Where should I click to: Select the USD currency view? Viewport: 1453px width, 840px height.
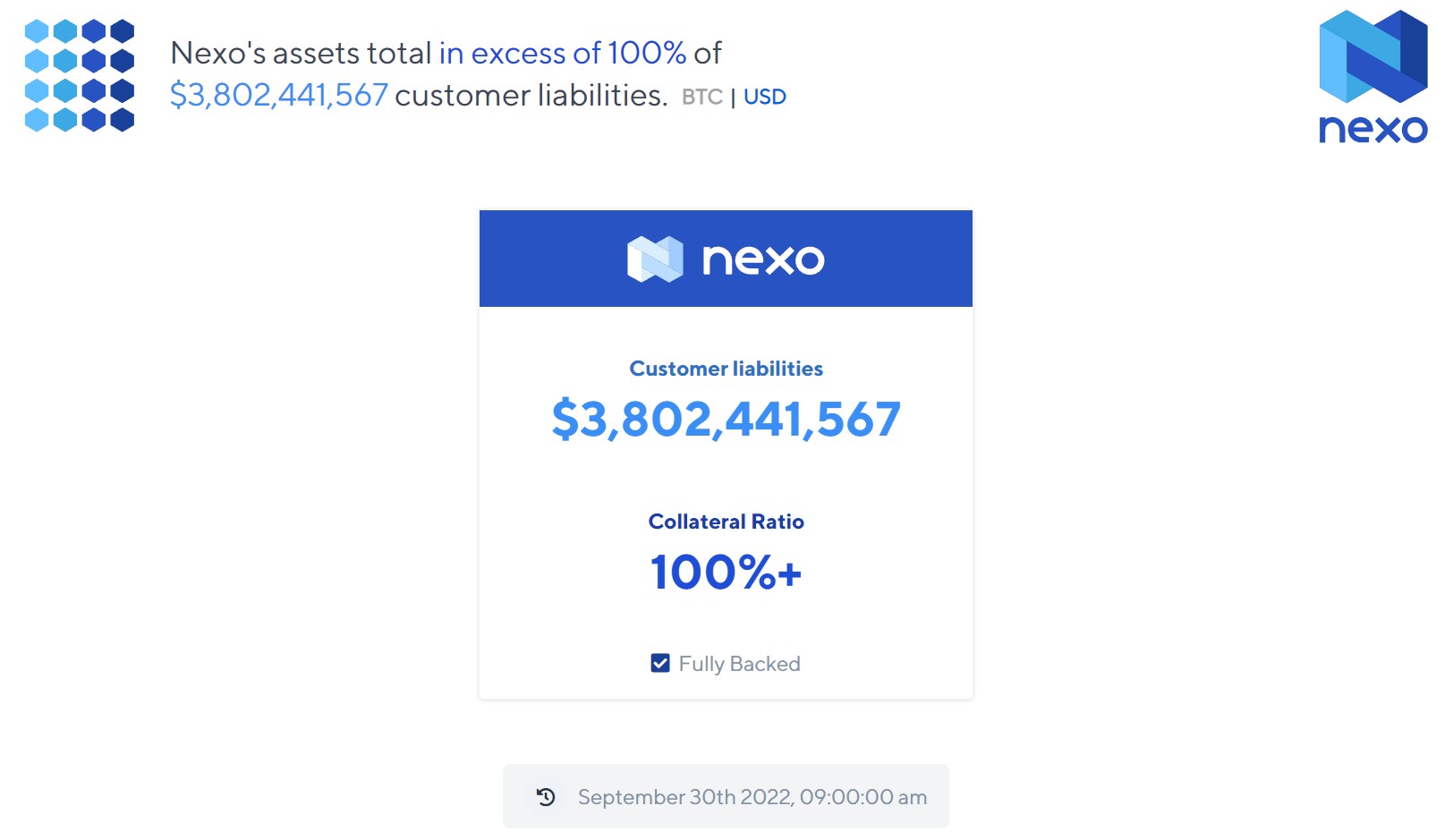tap(766, 96)
